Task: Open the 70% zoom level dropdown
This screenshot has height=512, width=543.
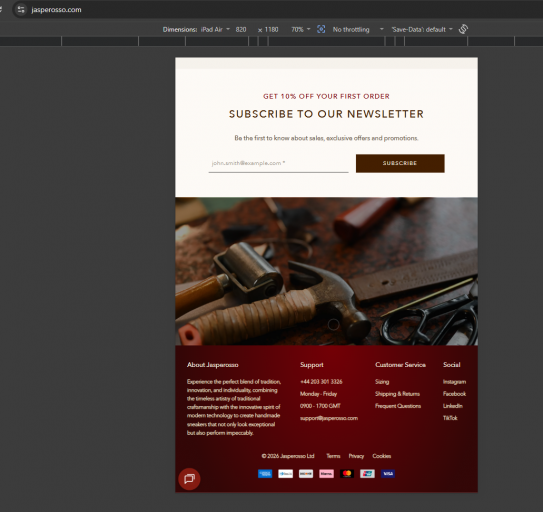Action: (x=301, y=29)
